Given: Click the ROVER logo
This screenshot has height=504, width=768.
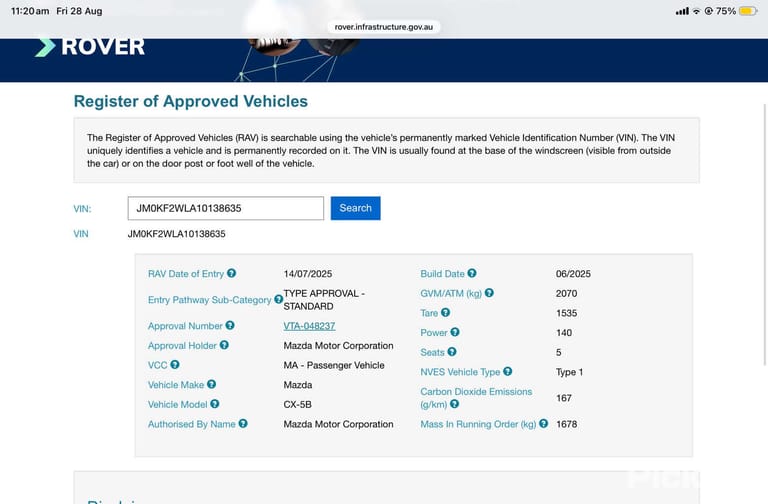Looking at the screenshot, I should 90,47.
